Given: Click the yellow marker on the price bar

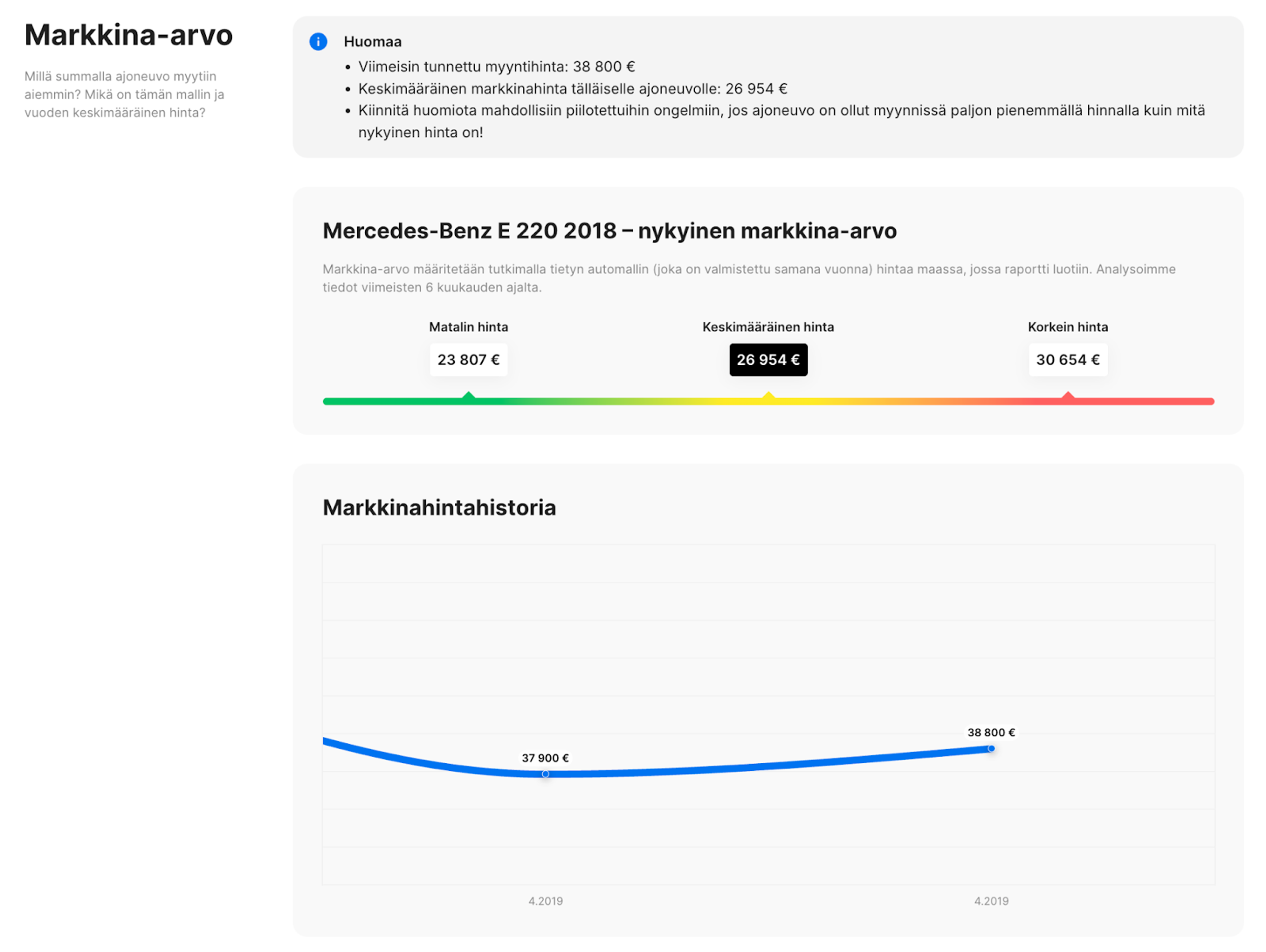Looking at the screenshot, I should (768, 396).
